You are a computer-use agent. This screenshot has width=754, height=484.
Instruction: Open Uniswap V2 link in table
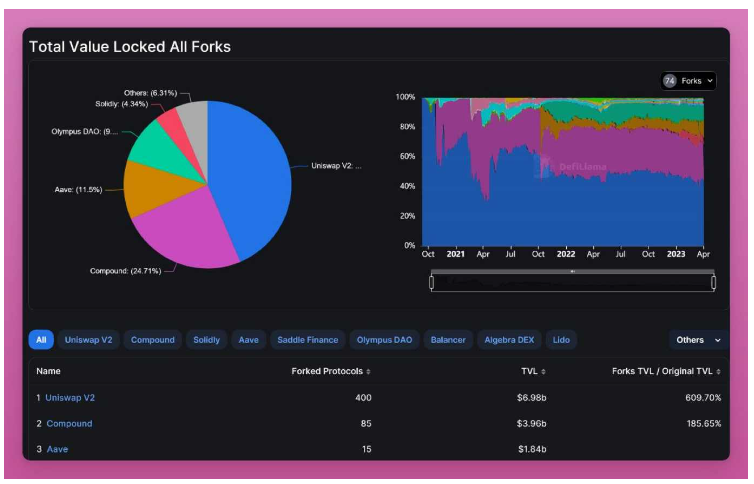[x=70, y=398]
